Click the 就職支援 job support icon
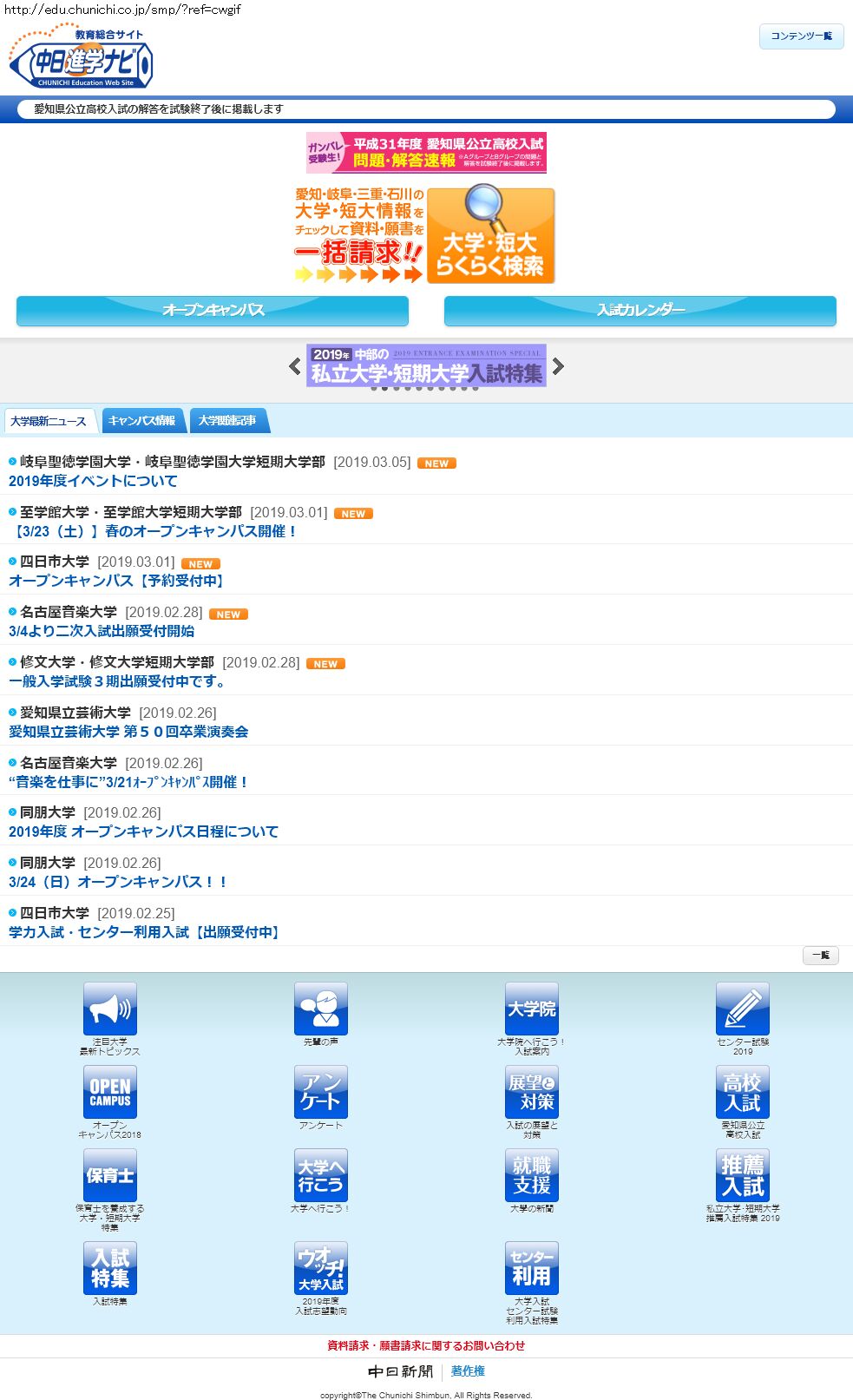The height and width of the screenshot is (1400, 853). pyautogui.click(x=532, y=1175)
